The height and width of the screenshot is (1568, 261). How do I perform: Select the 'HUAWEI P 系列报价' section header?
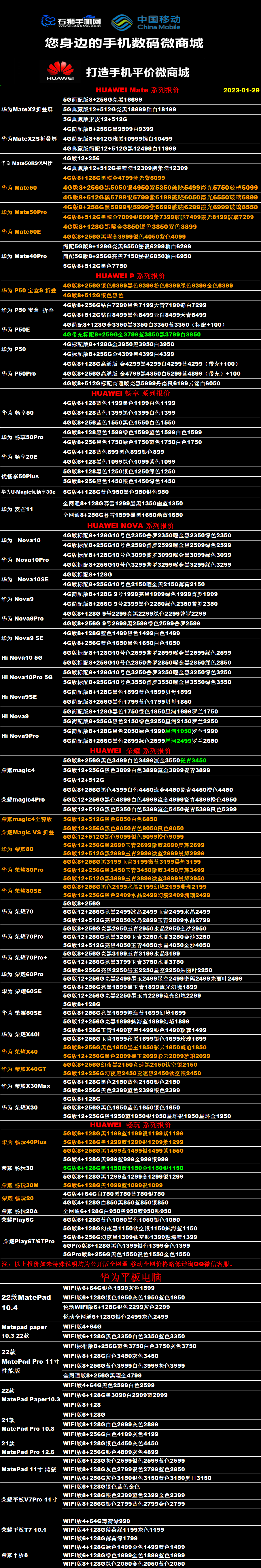pyautogui.click(x=130, y=276)
